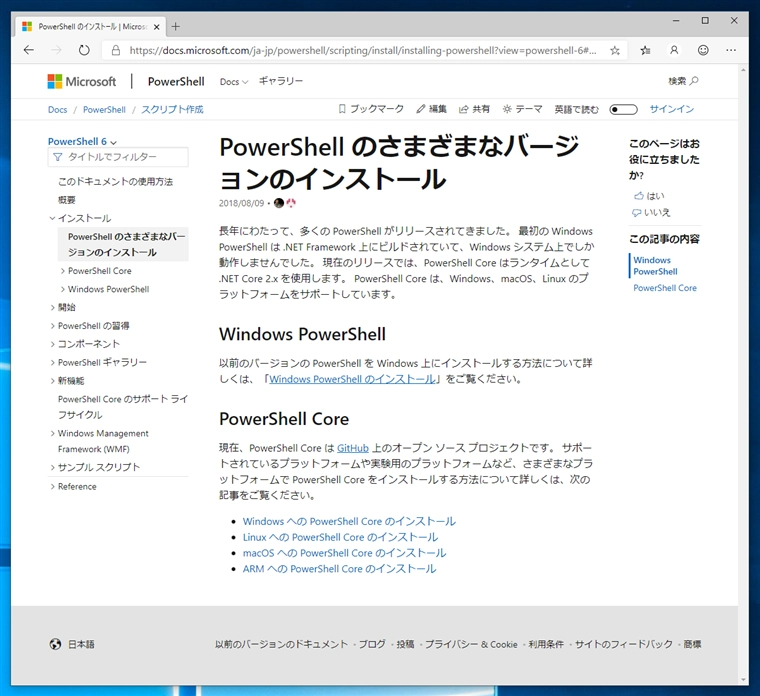Select このドキュメントの使用方法 in sidebar
This screenshot has height=696, width=760.
pyautogui.click(x=115, y=182)
